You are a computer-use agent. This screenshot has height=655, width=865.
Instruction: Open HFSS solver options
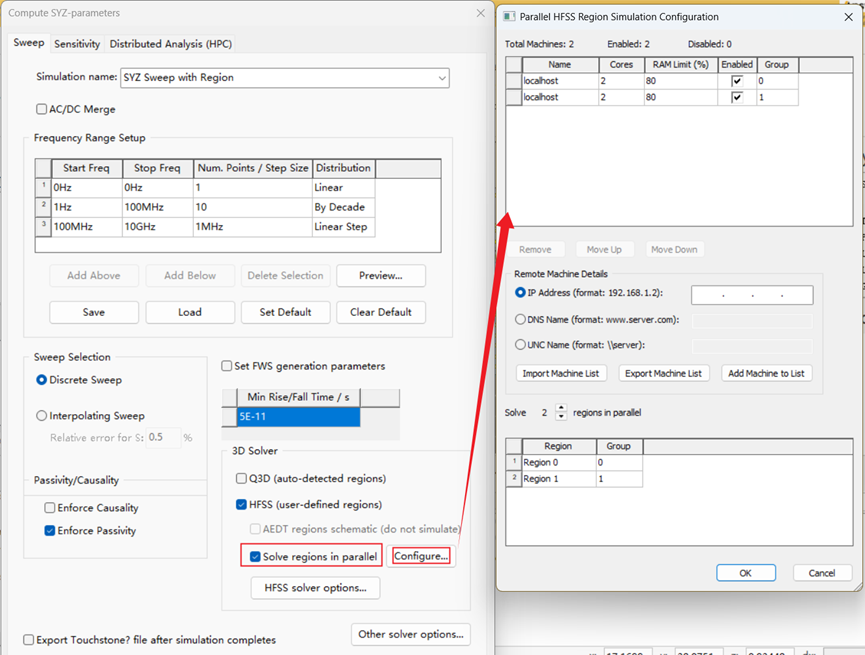click(x=315, y=588)
